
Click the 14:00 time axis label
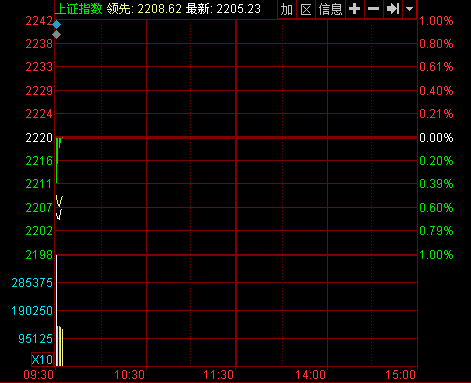[310, 375]
